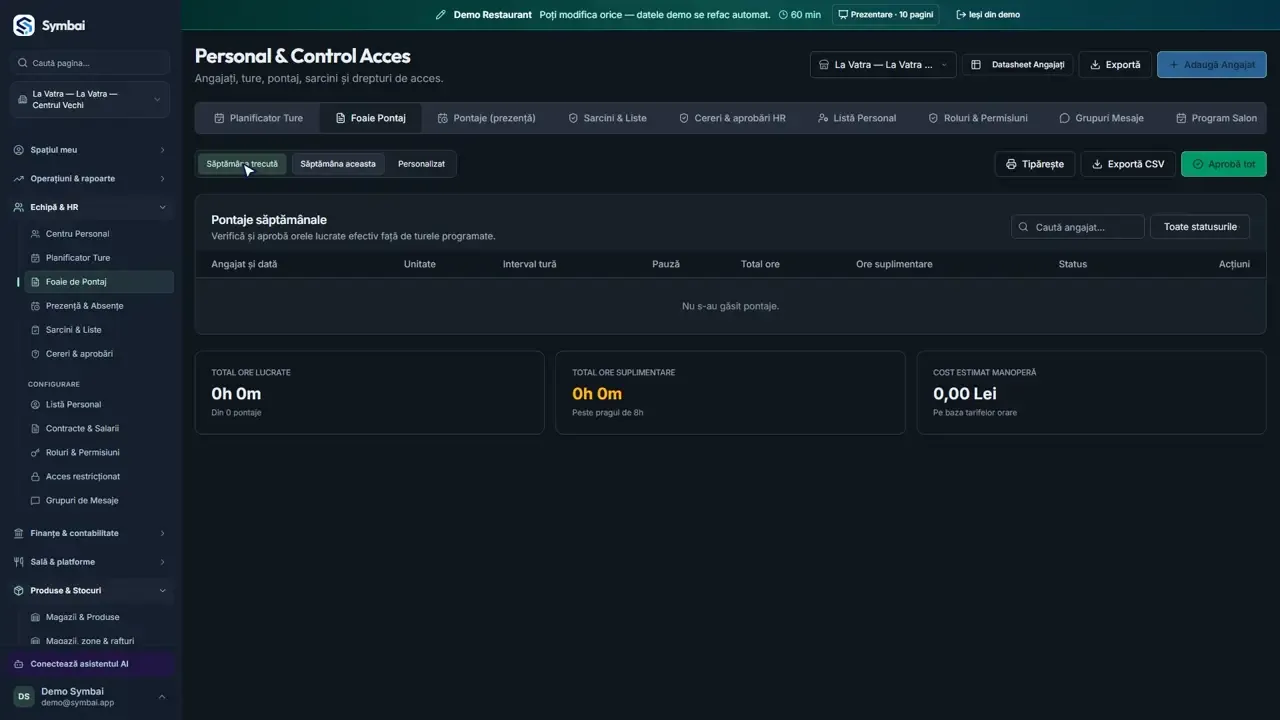
Task: Click the Caută angajat search field
Action: (x=1078, y=227)
